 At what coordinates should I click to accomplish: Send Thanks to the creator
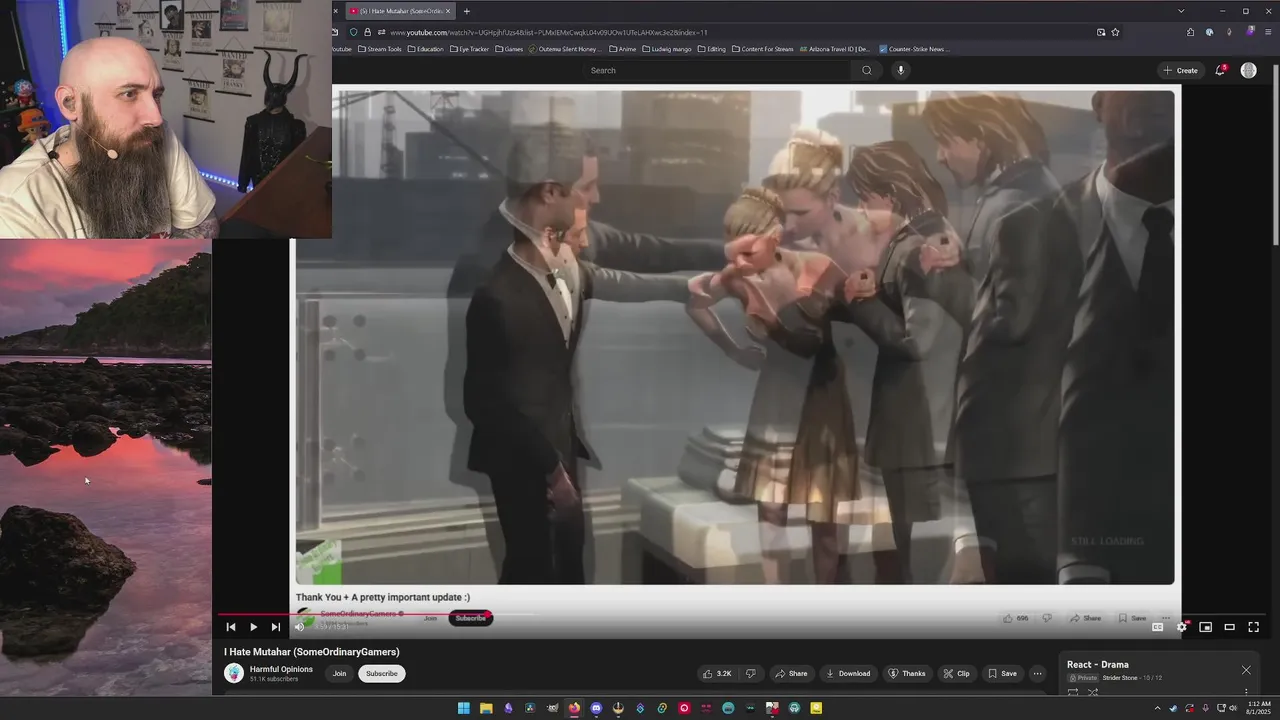click(907, 673)
